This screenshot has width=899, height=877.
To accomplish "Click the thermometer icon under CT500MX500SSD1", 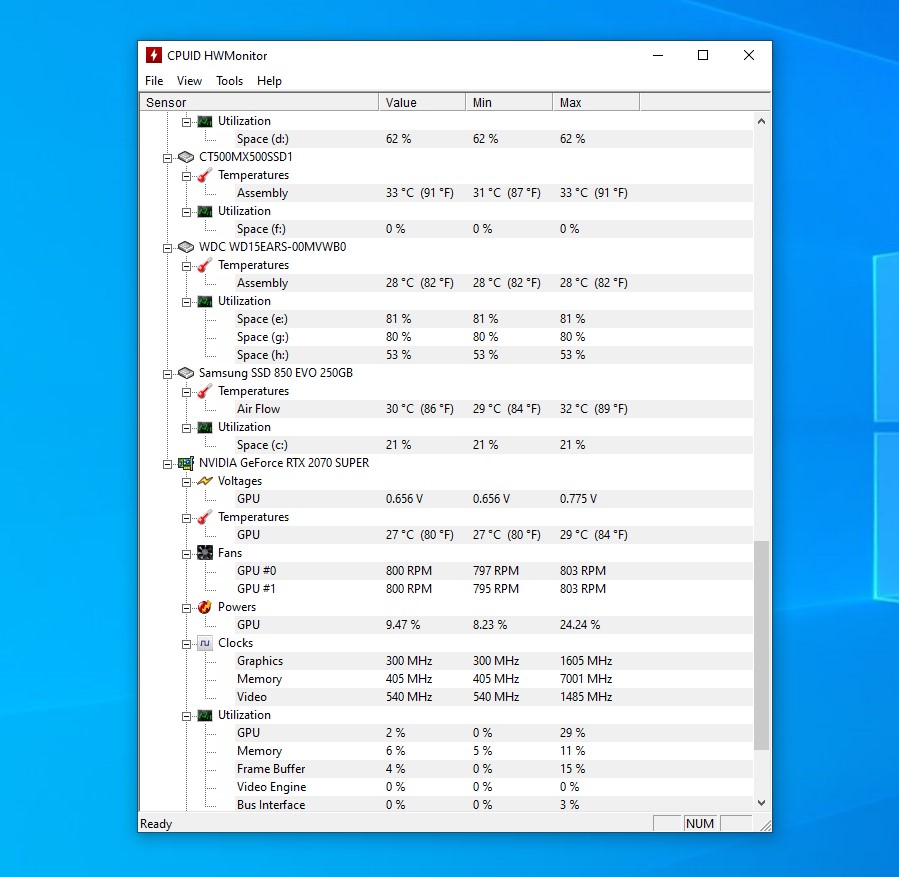I will click(x=205, y=175).
